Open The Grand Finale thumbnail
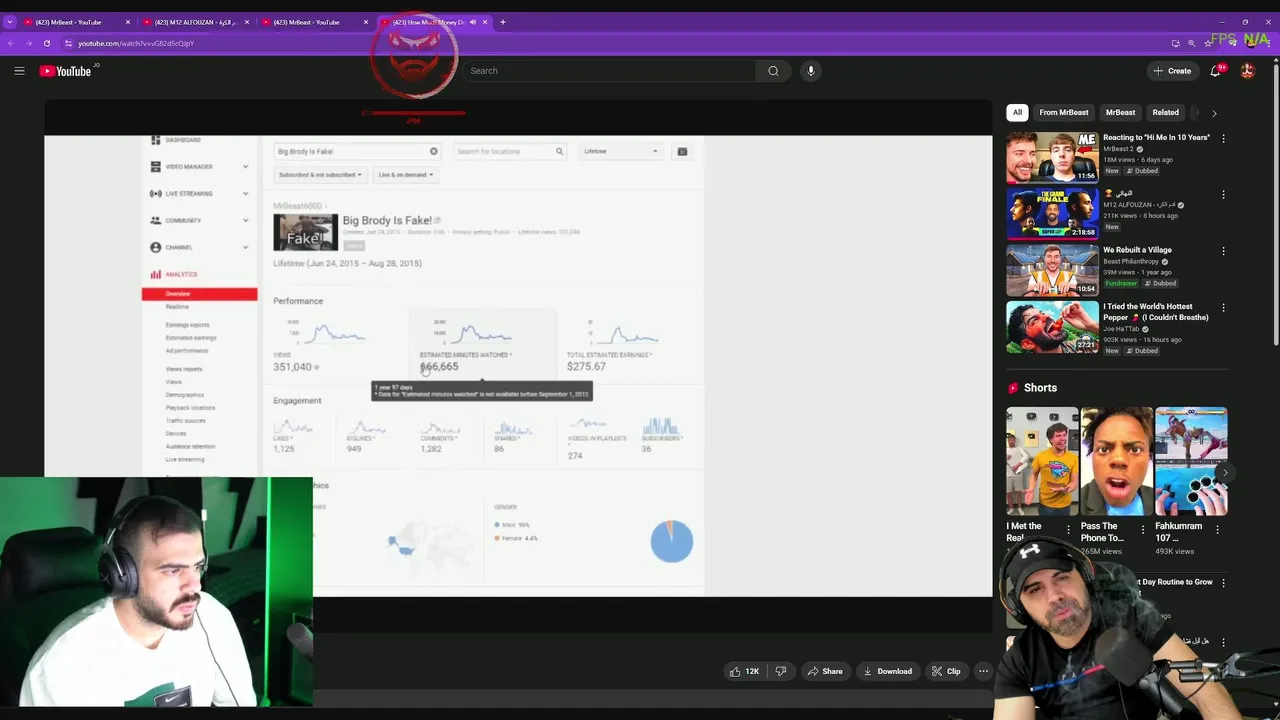The height and width of the screenshot is (720, 1280). pos(1052,213)
